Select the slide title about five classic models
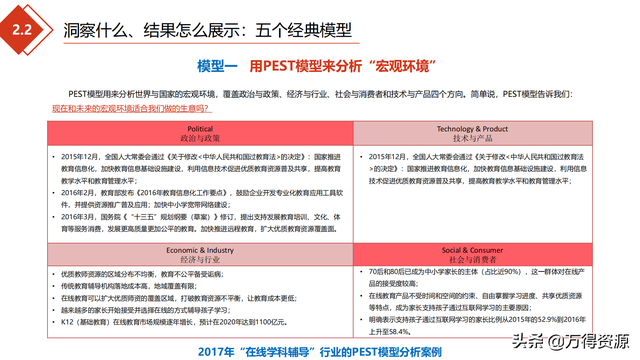640x360 pixels. pyautogui.click(x=207, y=31)
